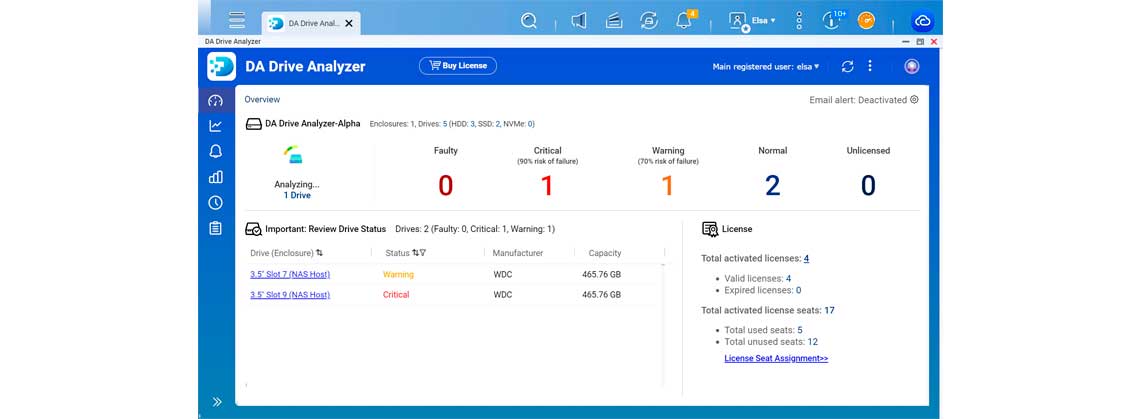This screenshot has height=419, width=1140.
Task: Open the bar chart sidebar icon
Action: 215,177
